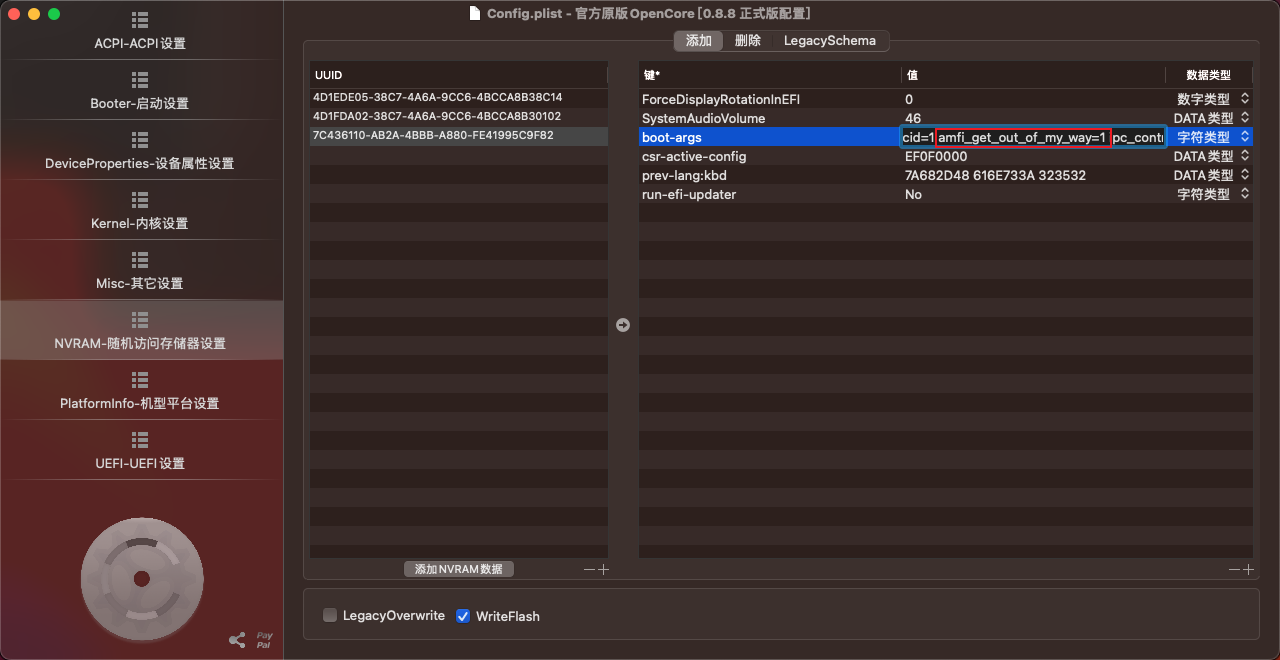This screenshot has width=1280, height=660.
Task: Open the ACPI settings list icon
Action: click(x=140, y=20)
